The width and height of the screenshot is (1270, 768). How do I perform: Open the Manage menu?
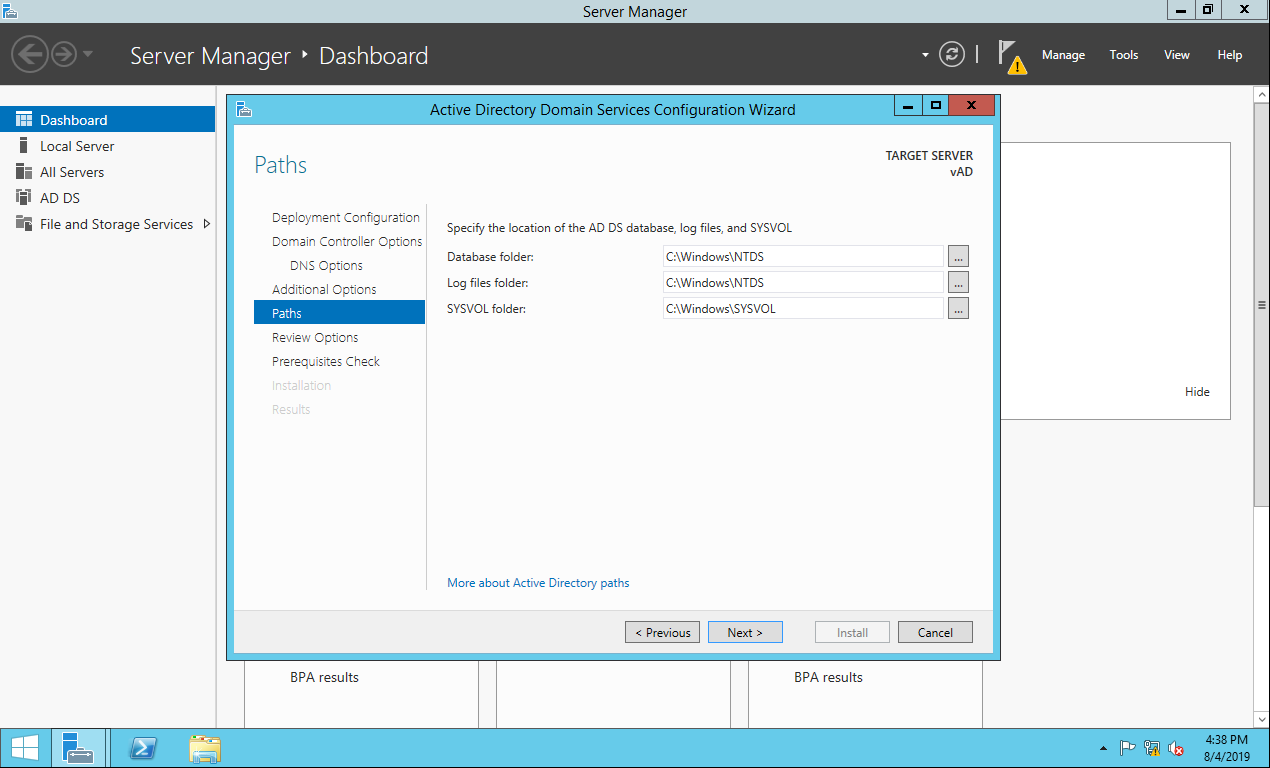(x=1062, y=55)
